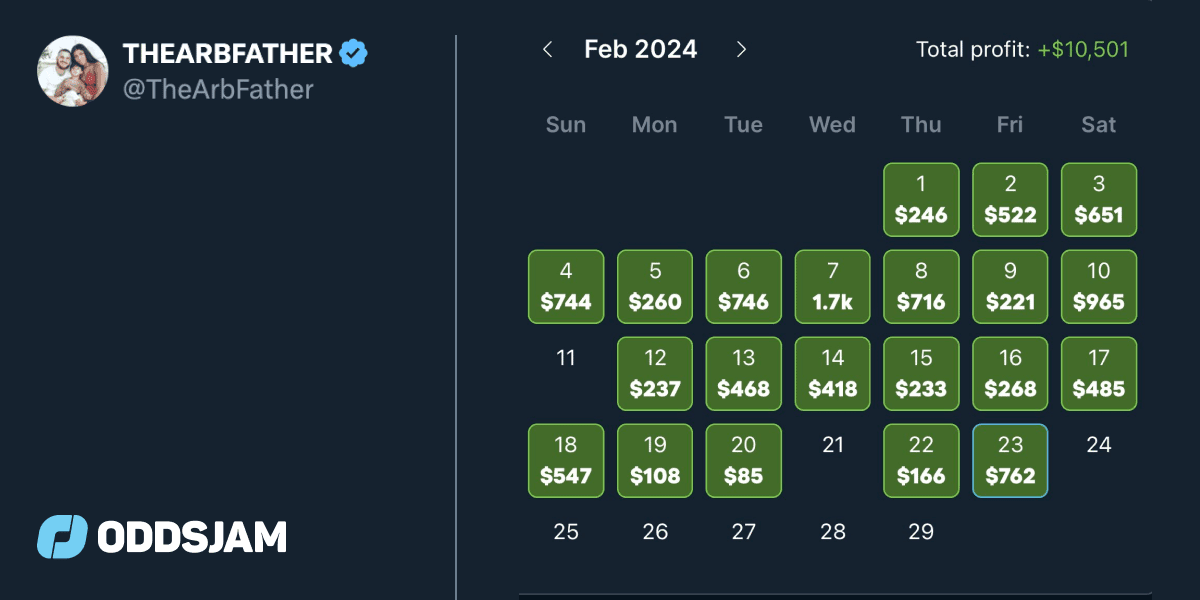Select February 10 with $965 profit
The height and width of the screenshot is (600, 1200).
[x=1099, y=287]
